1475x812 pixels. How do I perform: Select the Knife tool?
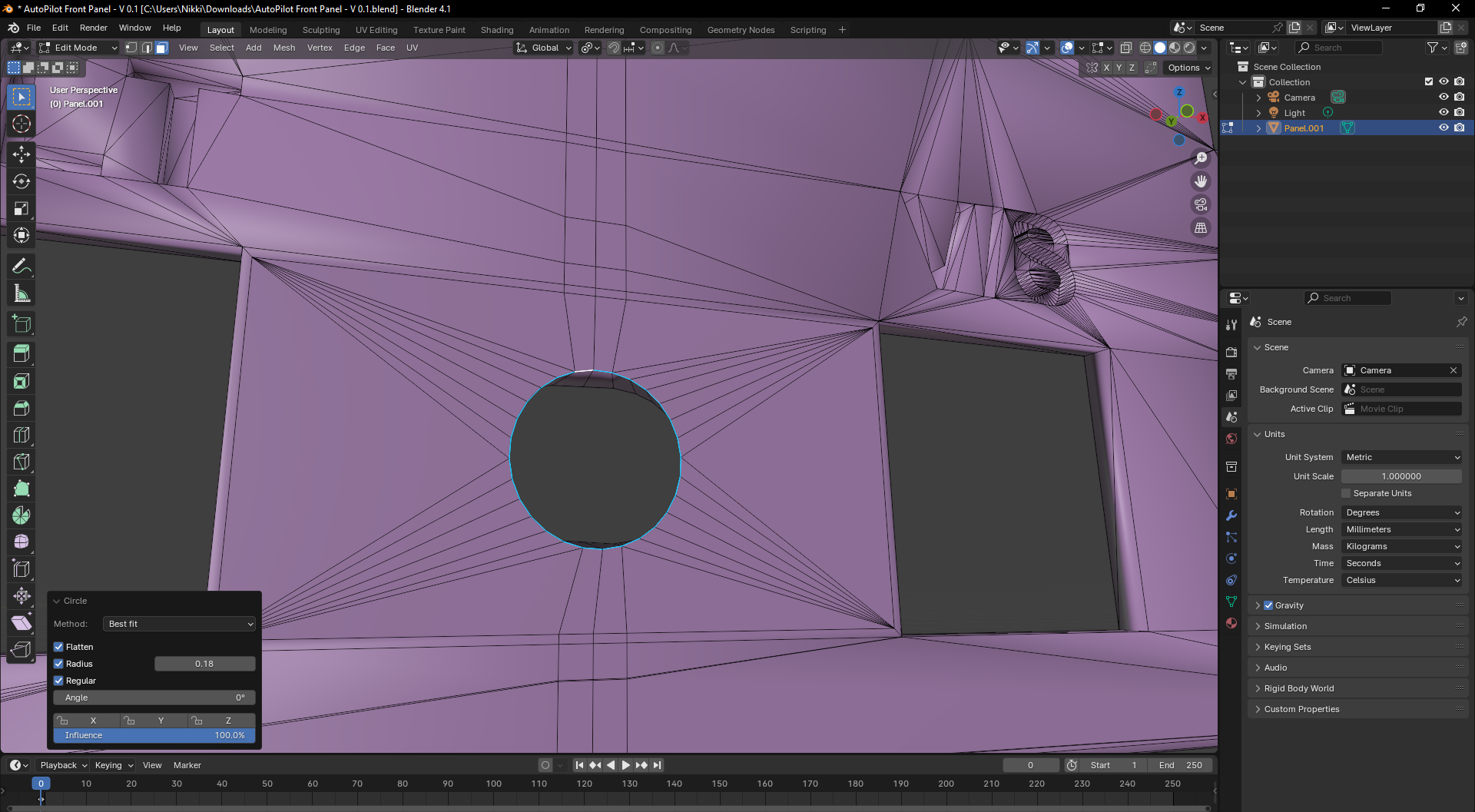pos(22,462)
